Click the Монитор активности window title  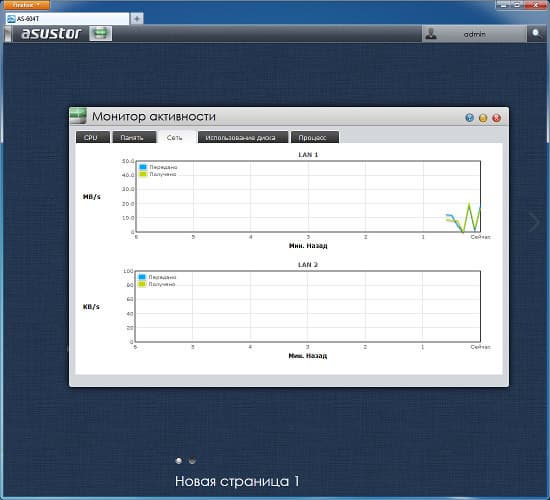tap(154, 116)
